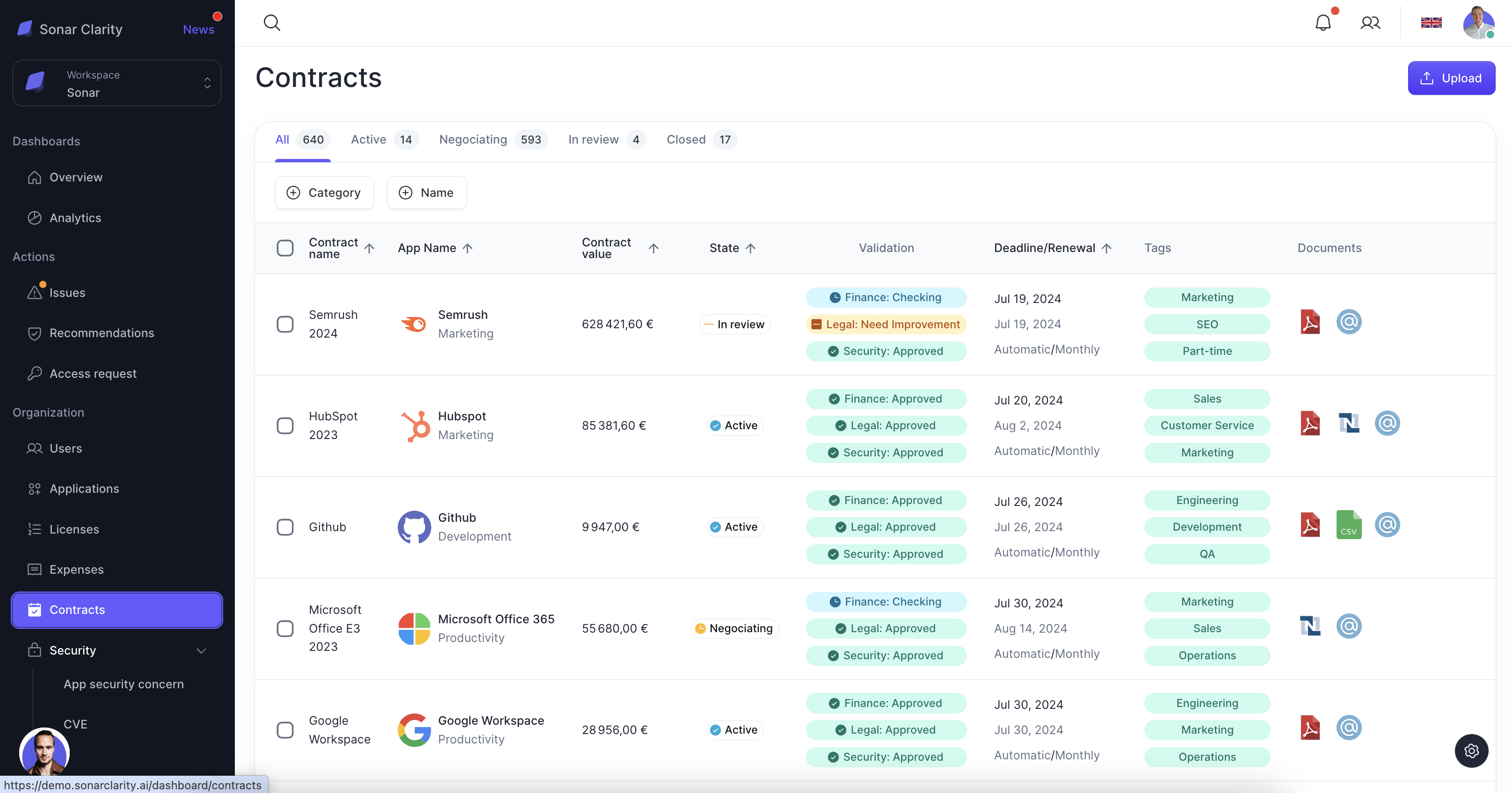Click the search magnifier icon
This screenshot has width=1512, height=793.
tap(271, 22)
